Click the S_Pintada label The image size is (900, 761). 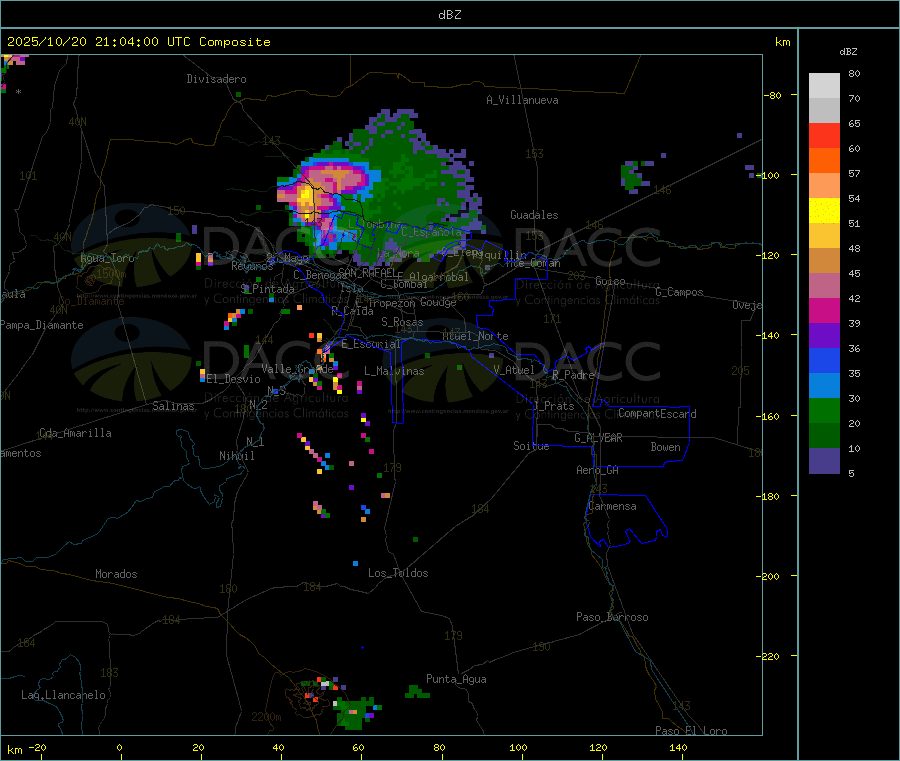[267, 289]
